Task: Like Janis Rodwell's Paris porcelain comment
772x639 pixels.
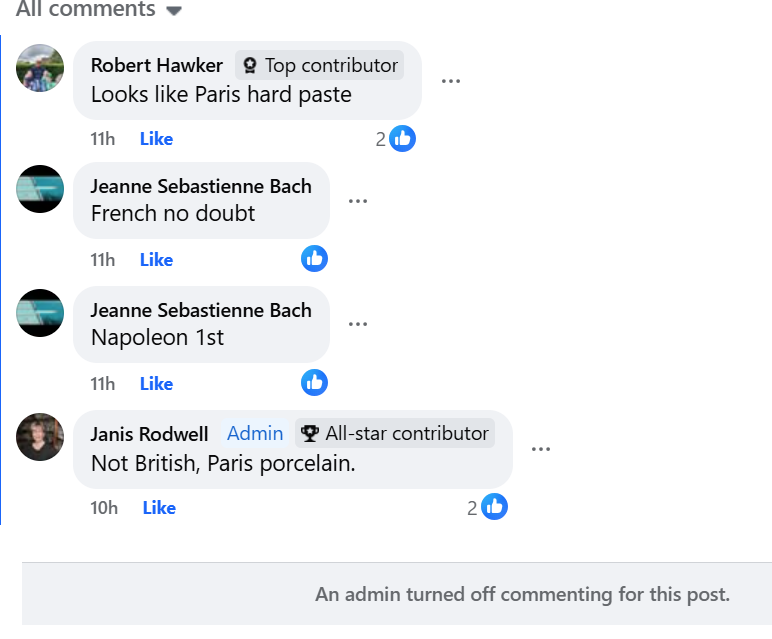Action: tap(159, 508)
